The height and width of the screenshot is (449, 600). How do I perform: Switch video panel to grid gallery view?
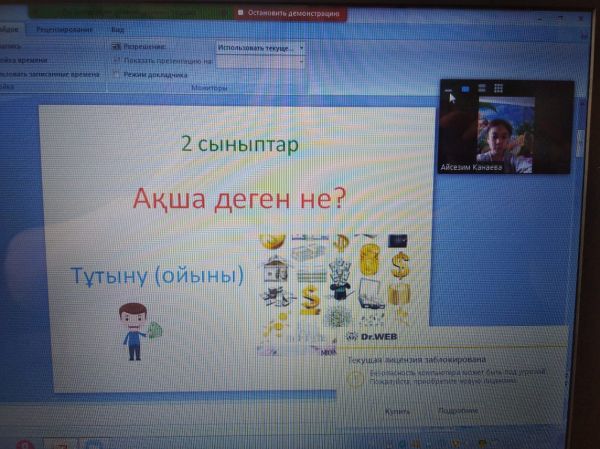[498, 88]
